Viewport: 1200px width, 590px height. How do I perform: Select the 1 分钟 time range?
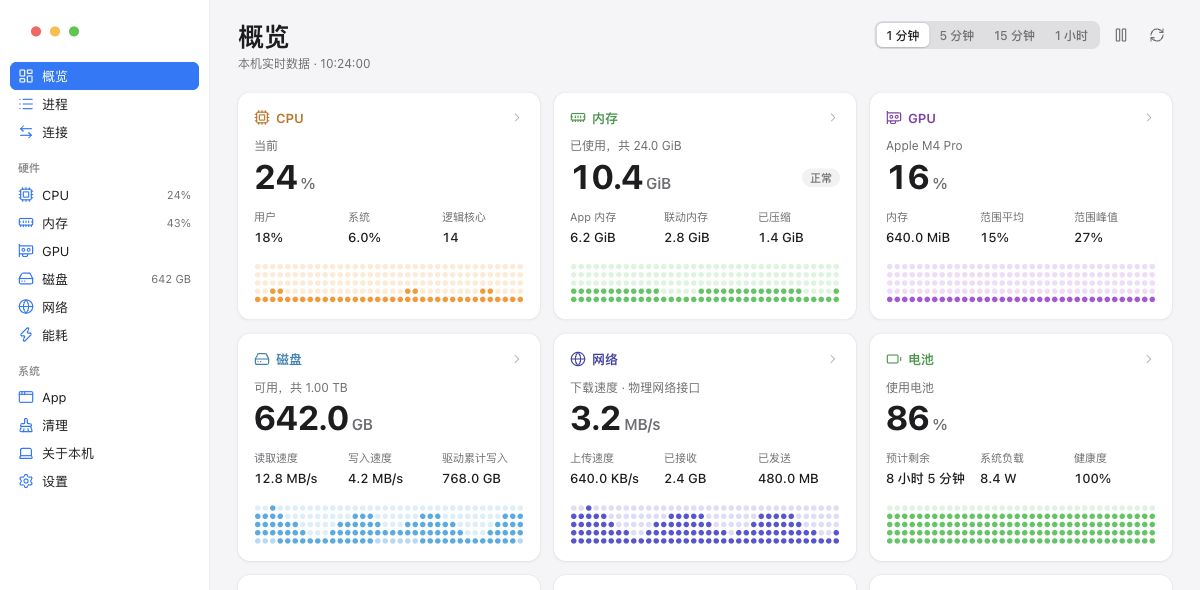pos(903,35)
